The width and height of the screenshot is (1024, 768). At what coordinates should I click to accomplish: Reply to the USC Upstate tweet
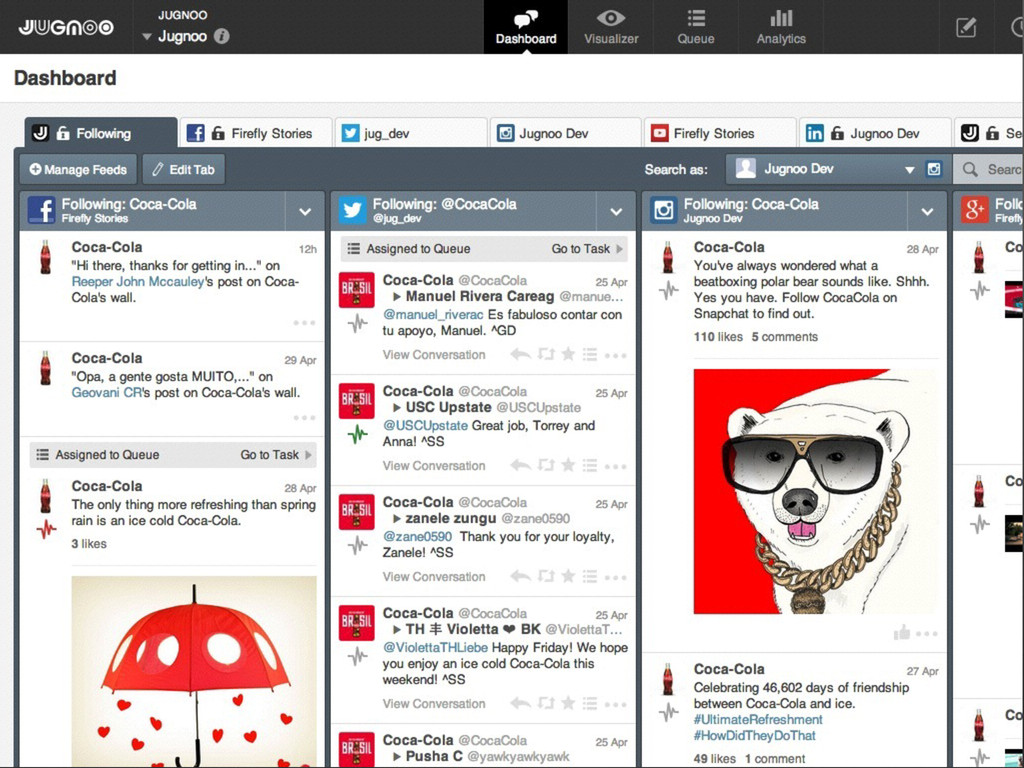(520, 466)
